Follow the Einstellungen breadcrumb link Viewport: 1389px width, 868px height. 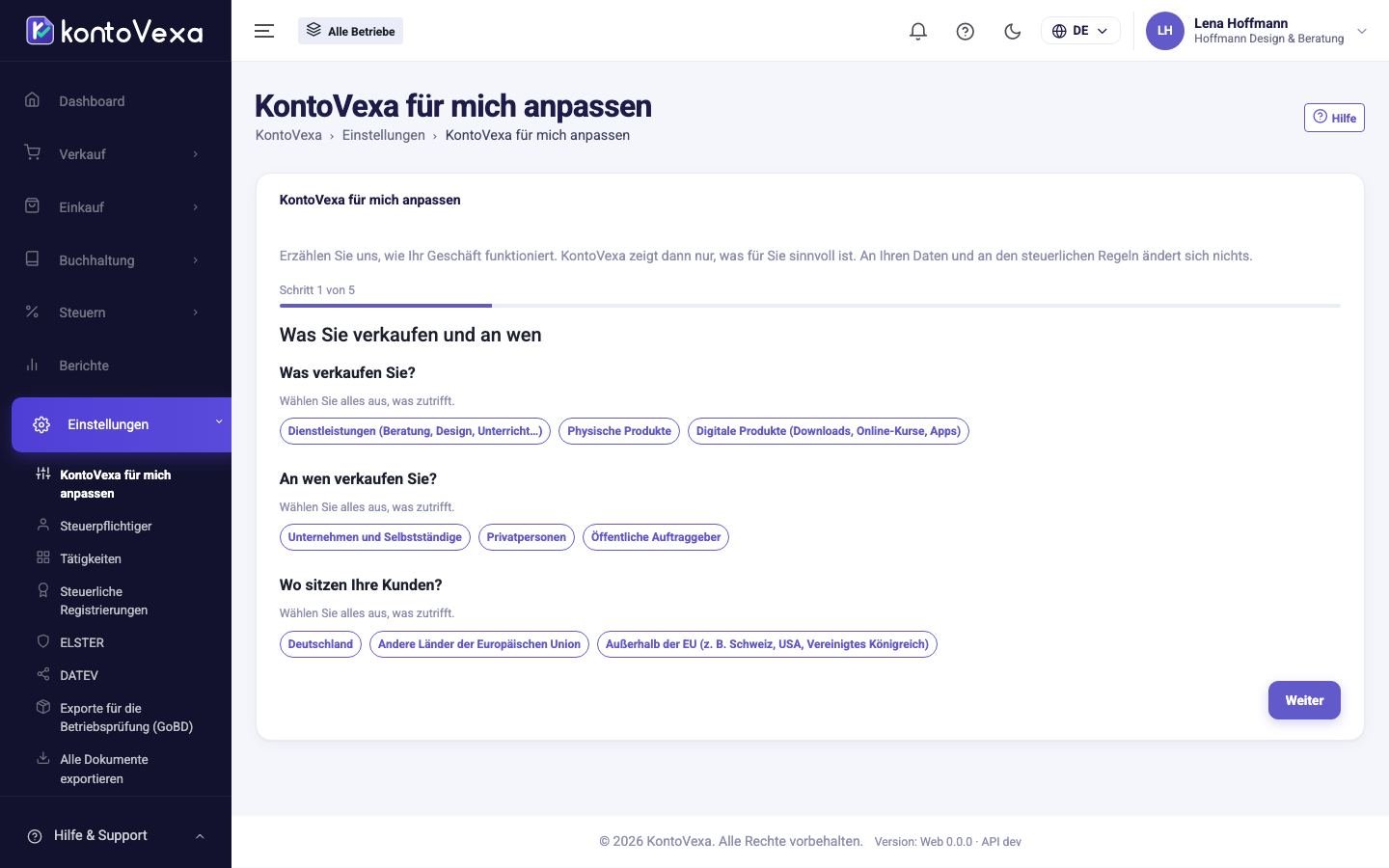click(384, 135)
